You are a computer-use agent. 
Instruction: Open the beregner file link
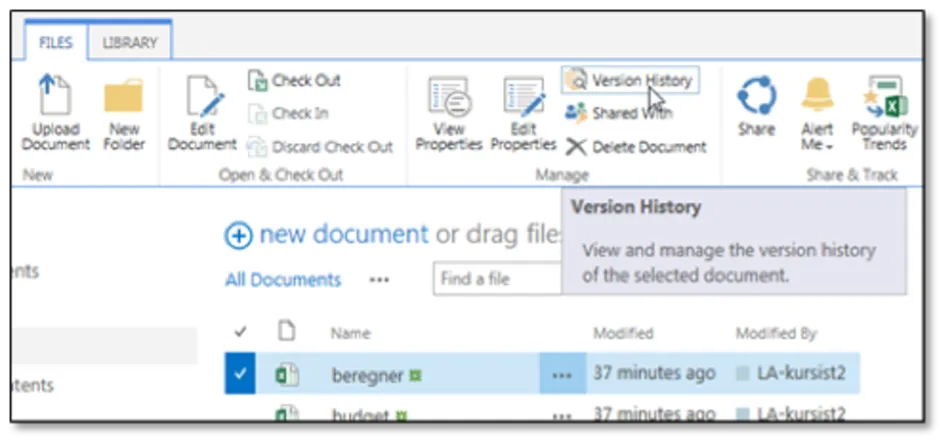pos(367,375)
